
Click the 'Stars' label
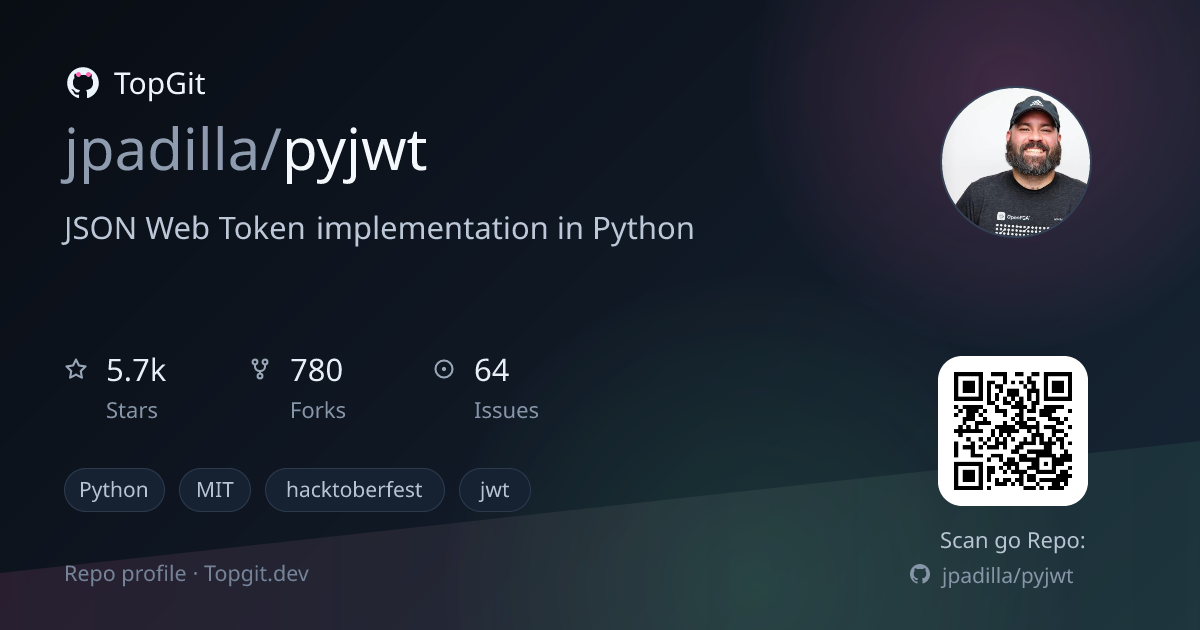pos(132,411)
